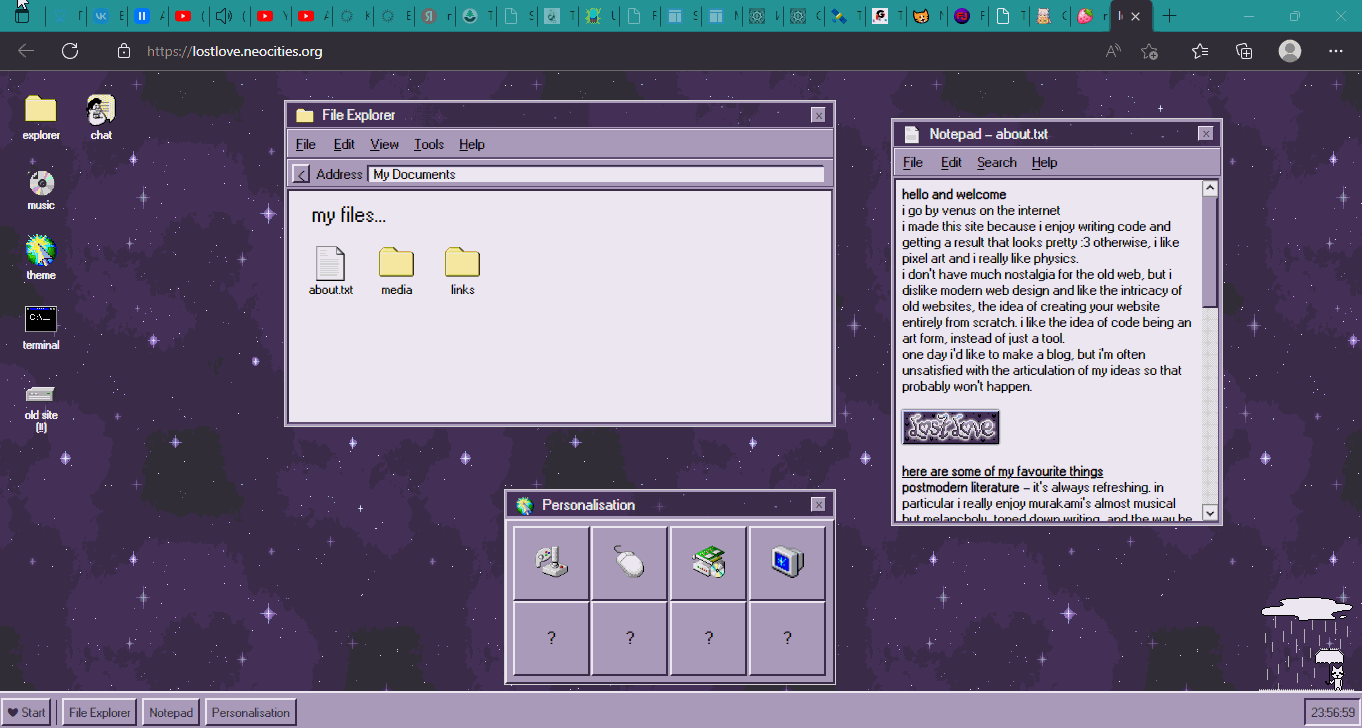
Task: Open the explorer desktop icon
Action: coord(41,110)
